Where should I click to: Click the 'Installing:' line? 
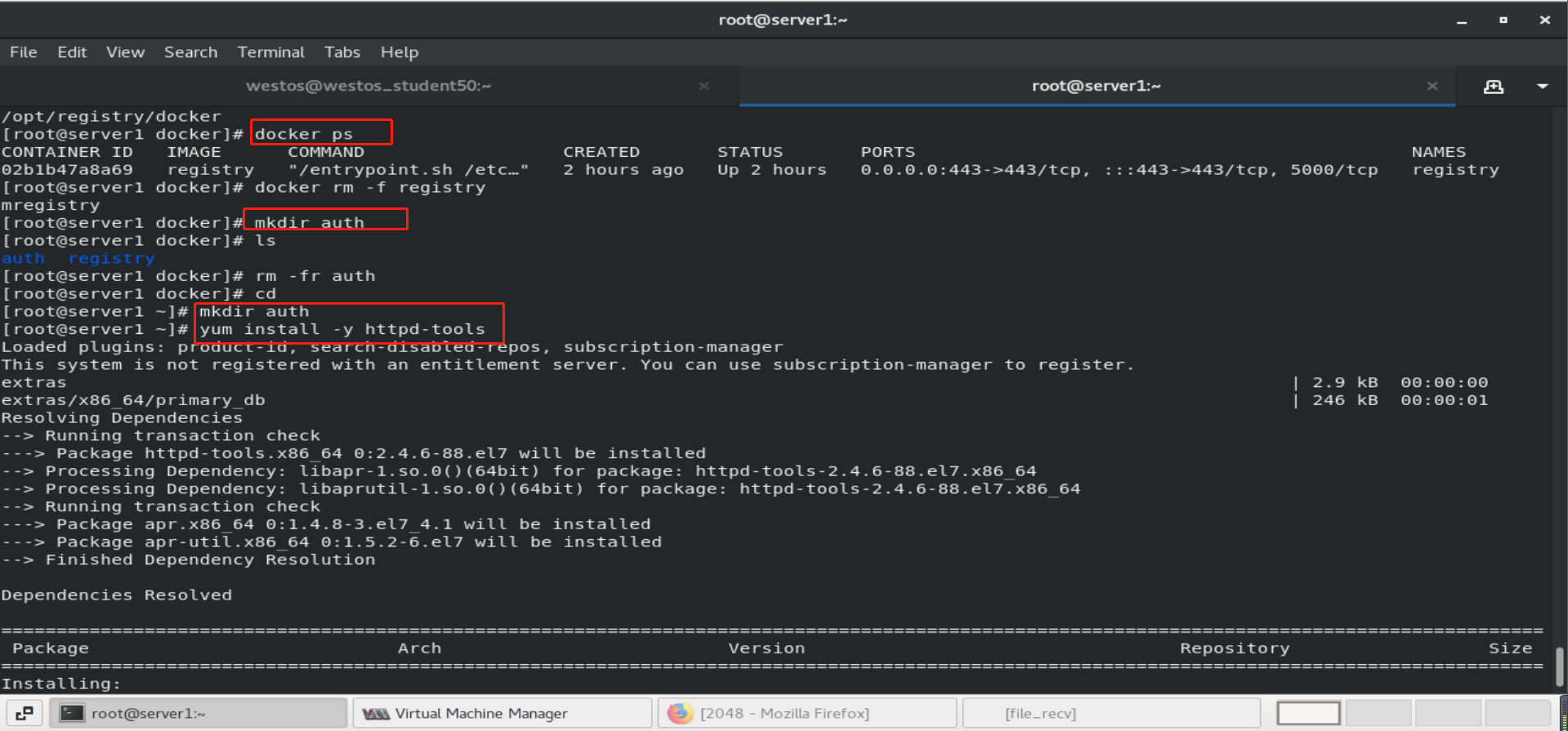[x=61, y=684]
